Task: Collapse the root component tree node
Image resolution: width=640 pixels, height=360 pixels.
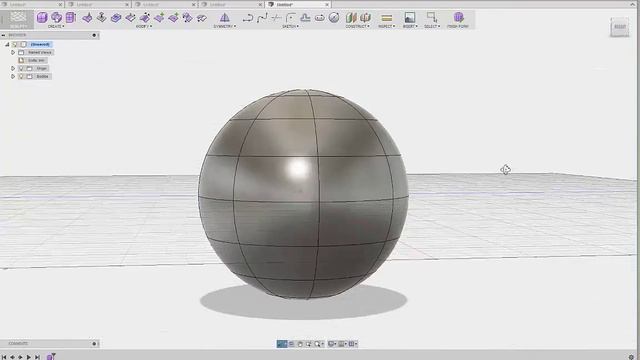Action: tap(7, 44)
